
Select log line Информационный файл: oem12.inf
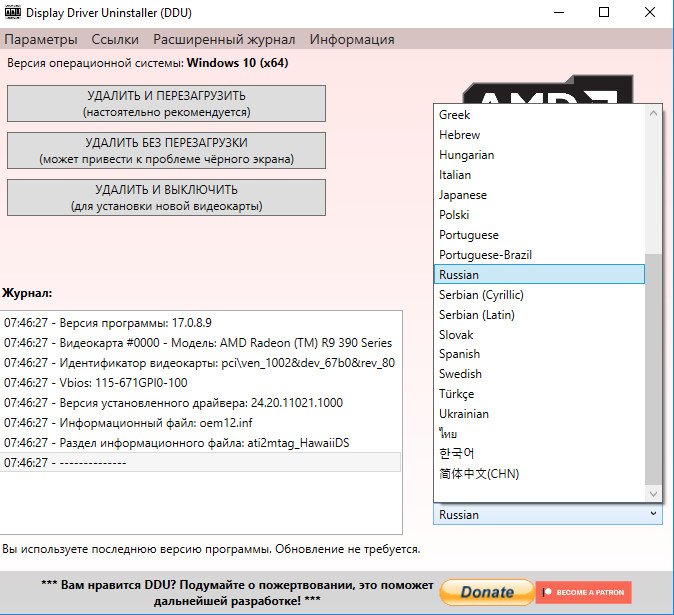[x=200, y=422]
